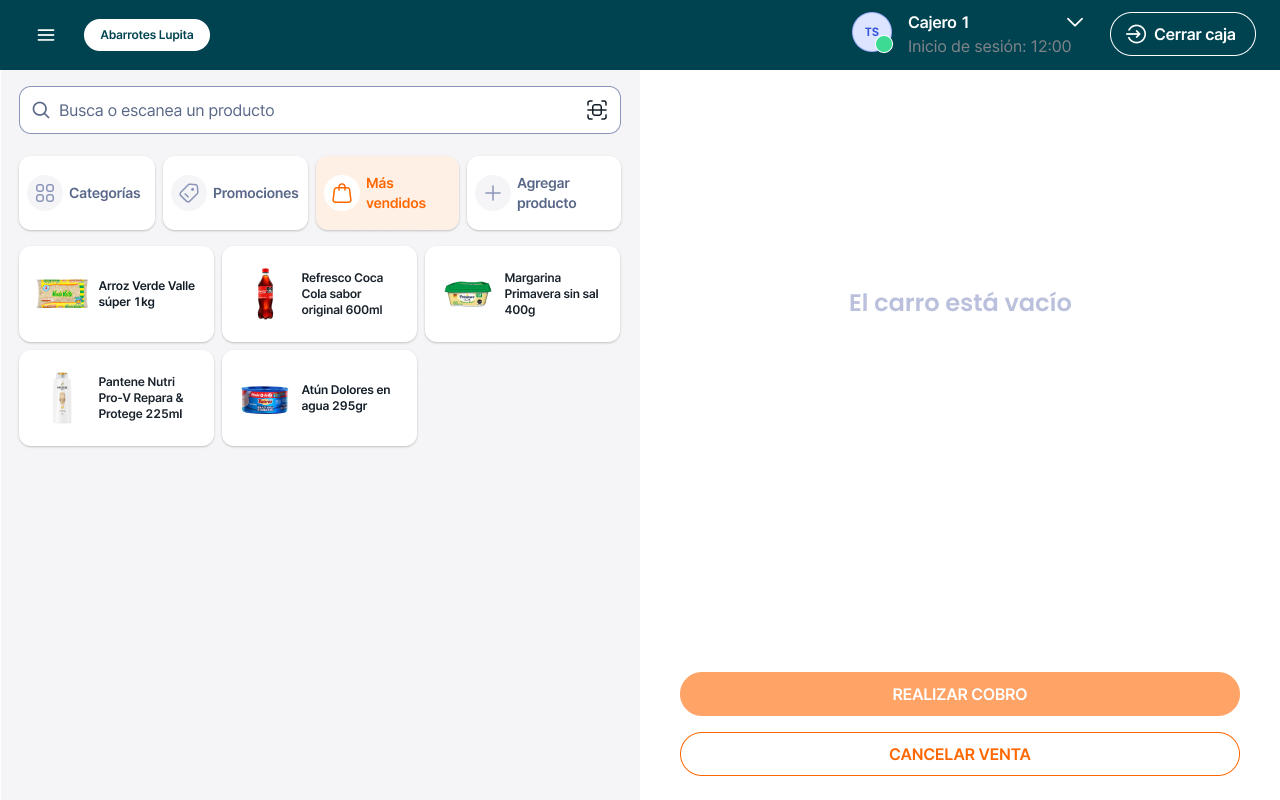
Task: Select the Abarrotes Lupita store label
Action: (147, 35)
